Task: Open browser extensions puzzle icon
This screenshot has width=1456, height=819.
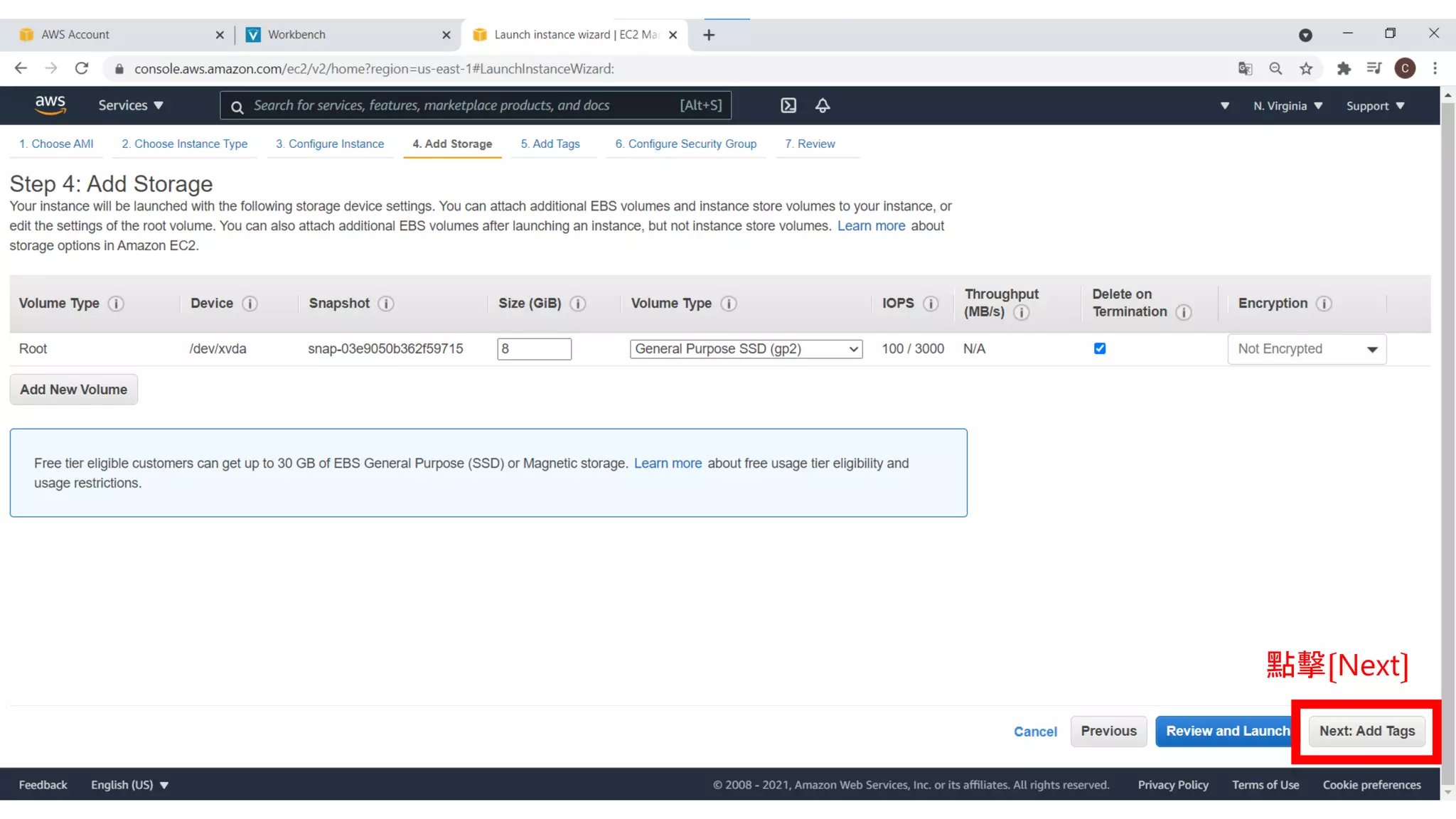Action: coord(1343,69)
